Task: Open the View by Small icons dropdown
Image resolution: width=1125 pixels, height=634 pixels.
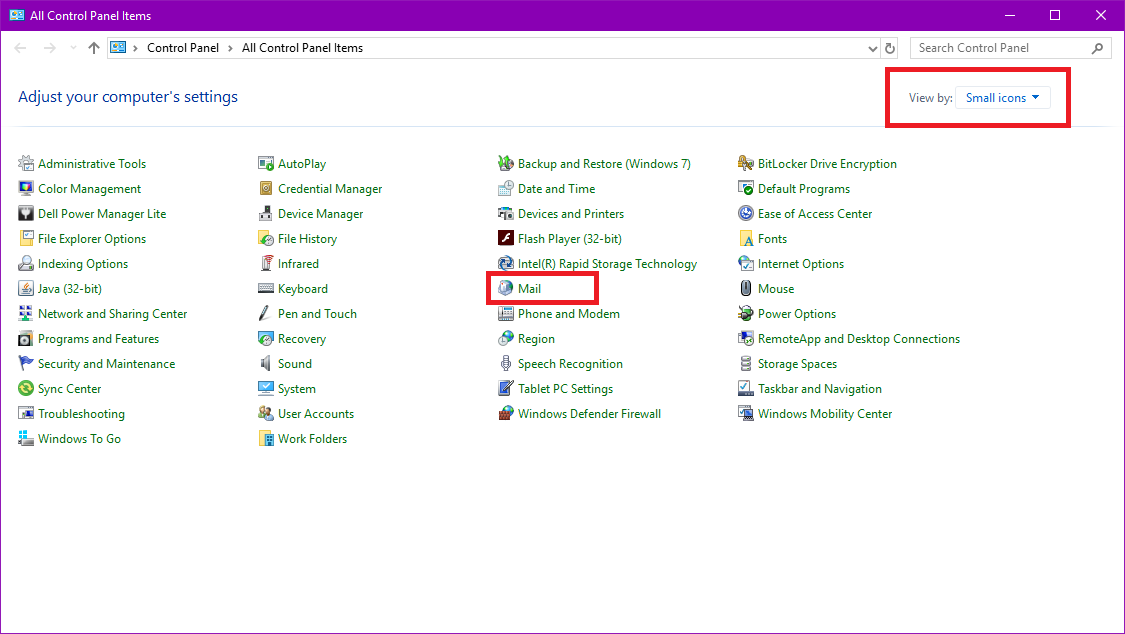Action: (1003, 98)
